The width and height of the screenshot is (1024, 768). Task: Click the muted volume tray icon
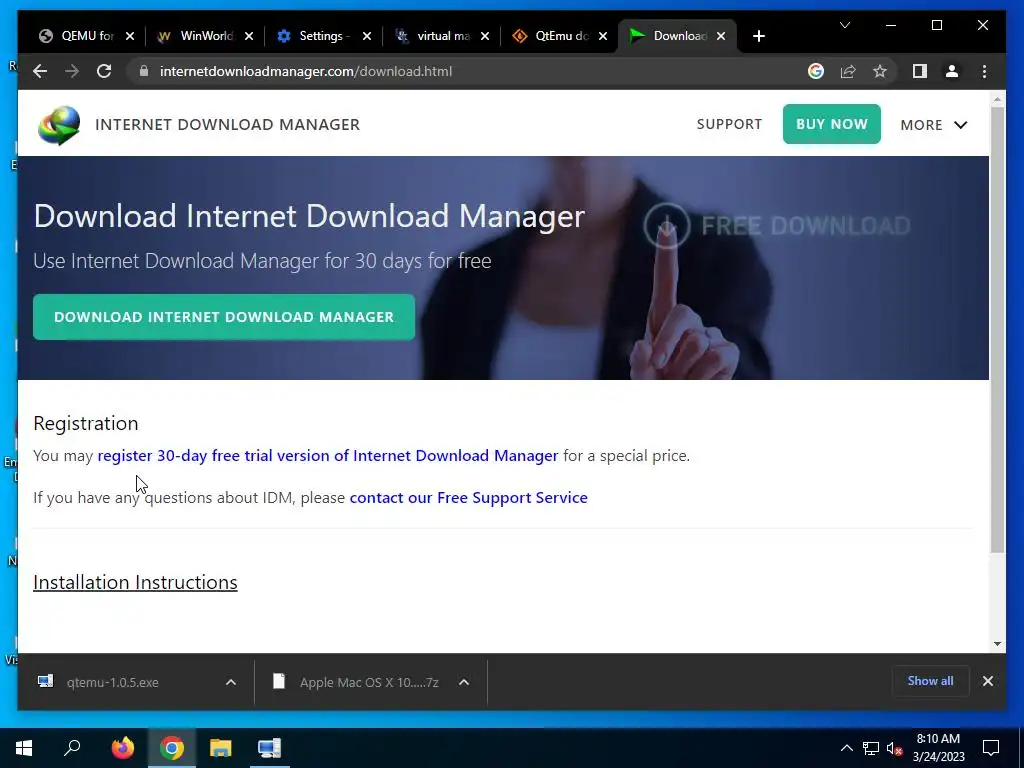(895, 748)
